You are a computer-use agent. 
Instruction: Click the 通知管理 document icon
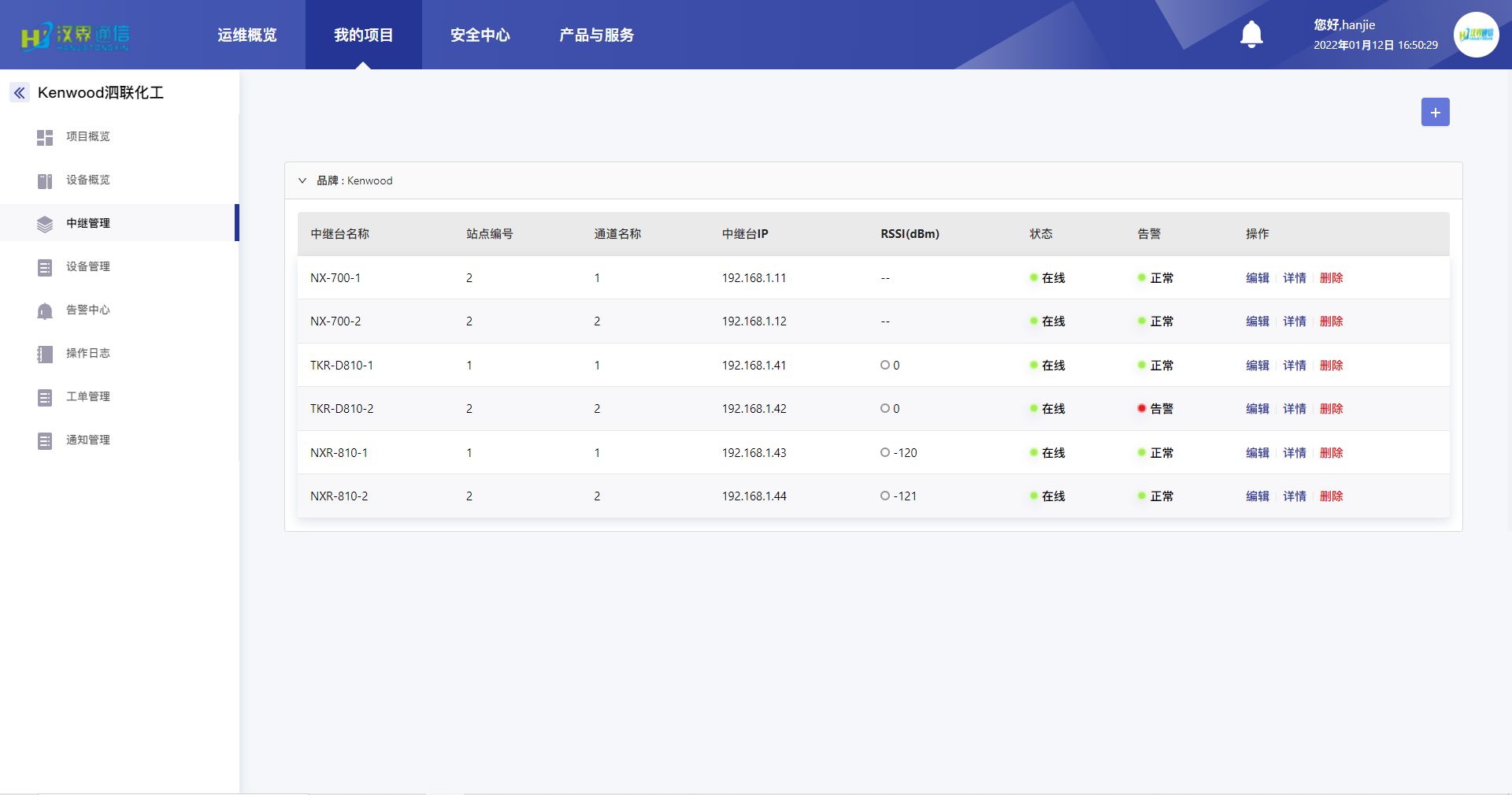pyautogui.click(x=45, y=440)
